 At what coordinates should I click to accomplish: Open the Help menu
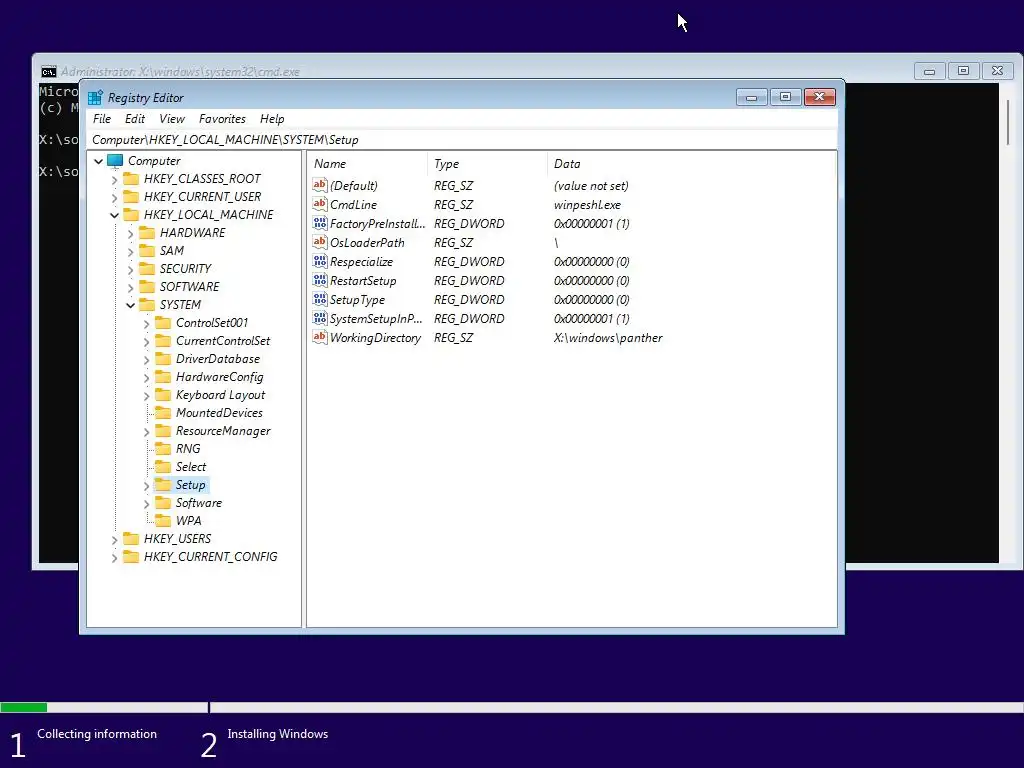(x=272, y=119)
